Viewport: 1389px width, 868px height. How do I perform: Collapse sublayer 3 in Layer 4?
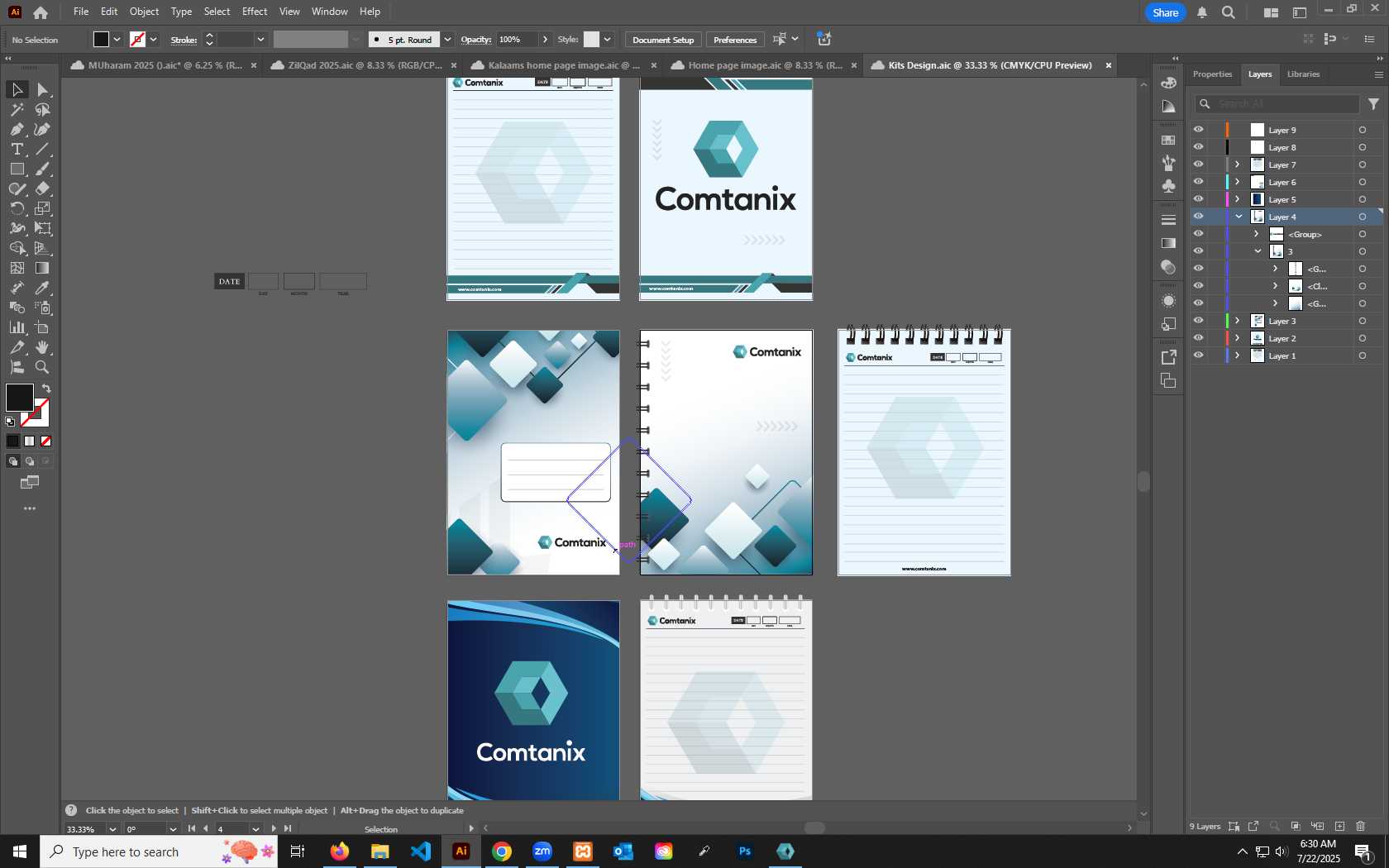coord(1258,251)
